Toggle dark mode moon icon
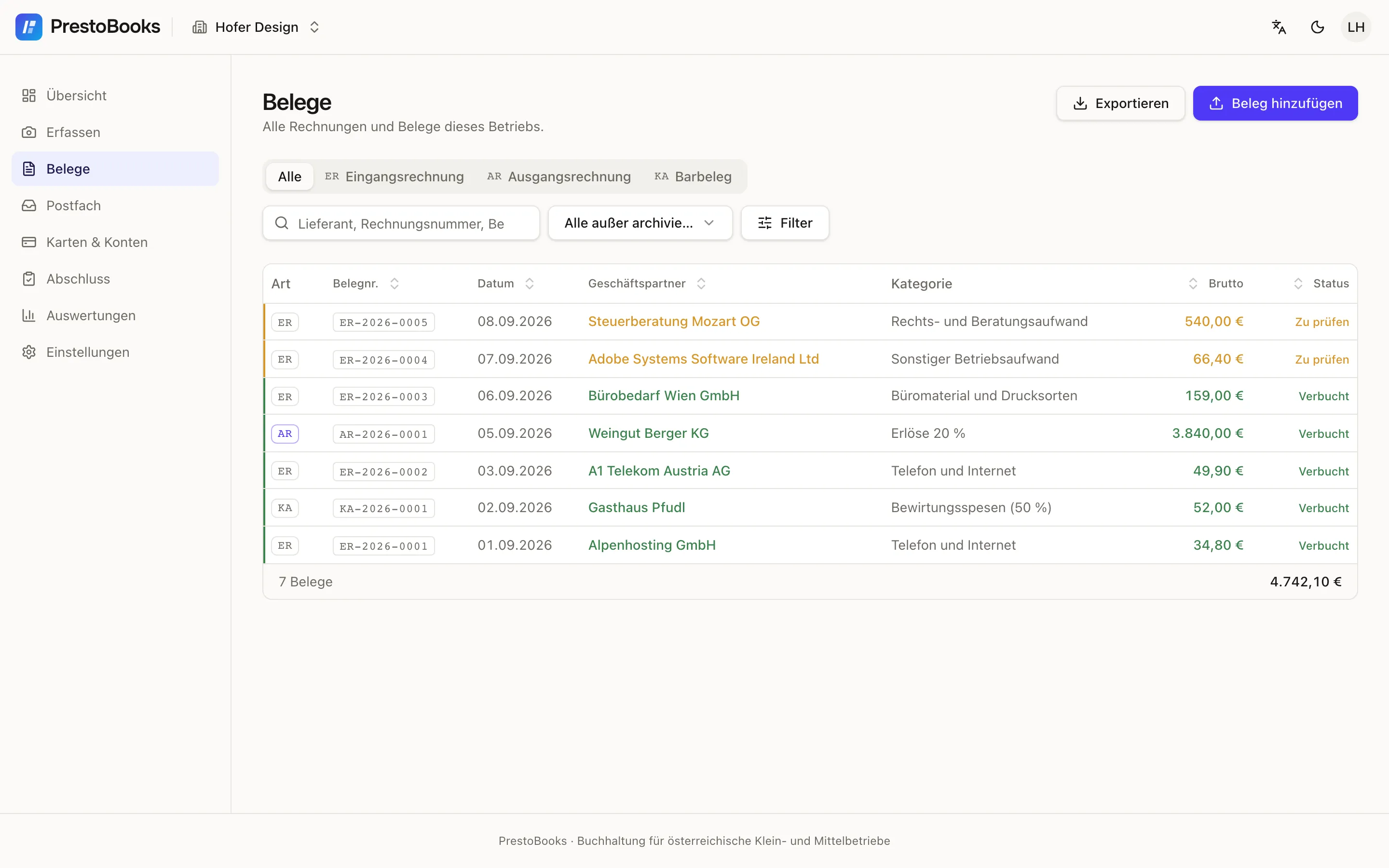Viewport: 1389px width, 868px height. pos(1317,27)
